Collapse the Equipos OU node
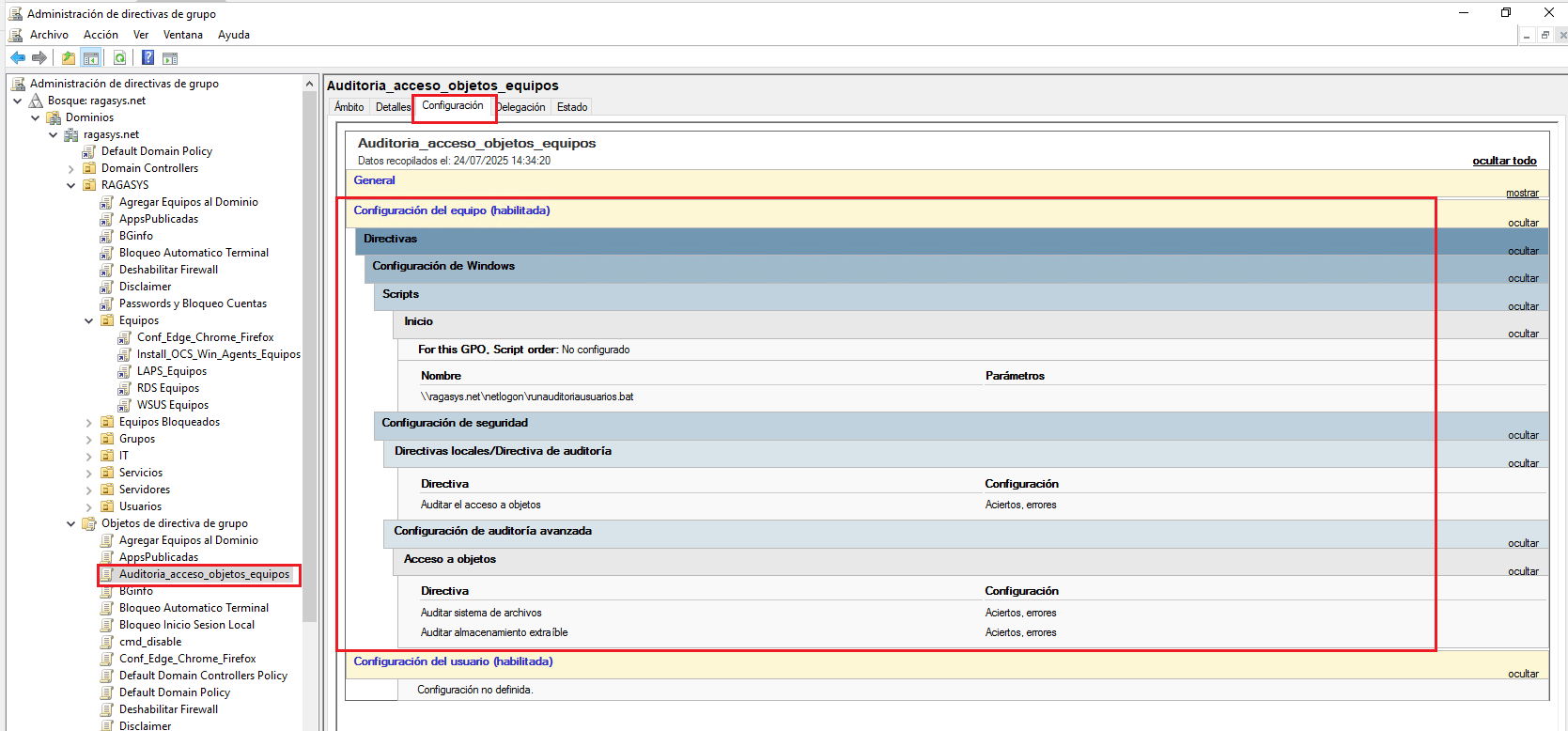This screenshot has height=731, width=1568. pyautogui.click(x=89, y=320)
